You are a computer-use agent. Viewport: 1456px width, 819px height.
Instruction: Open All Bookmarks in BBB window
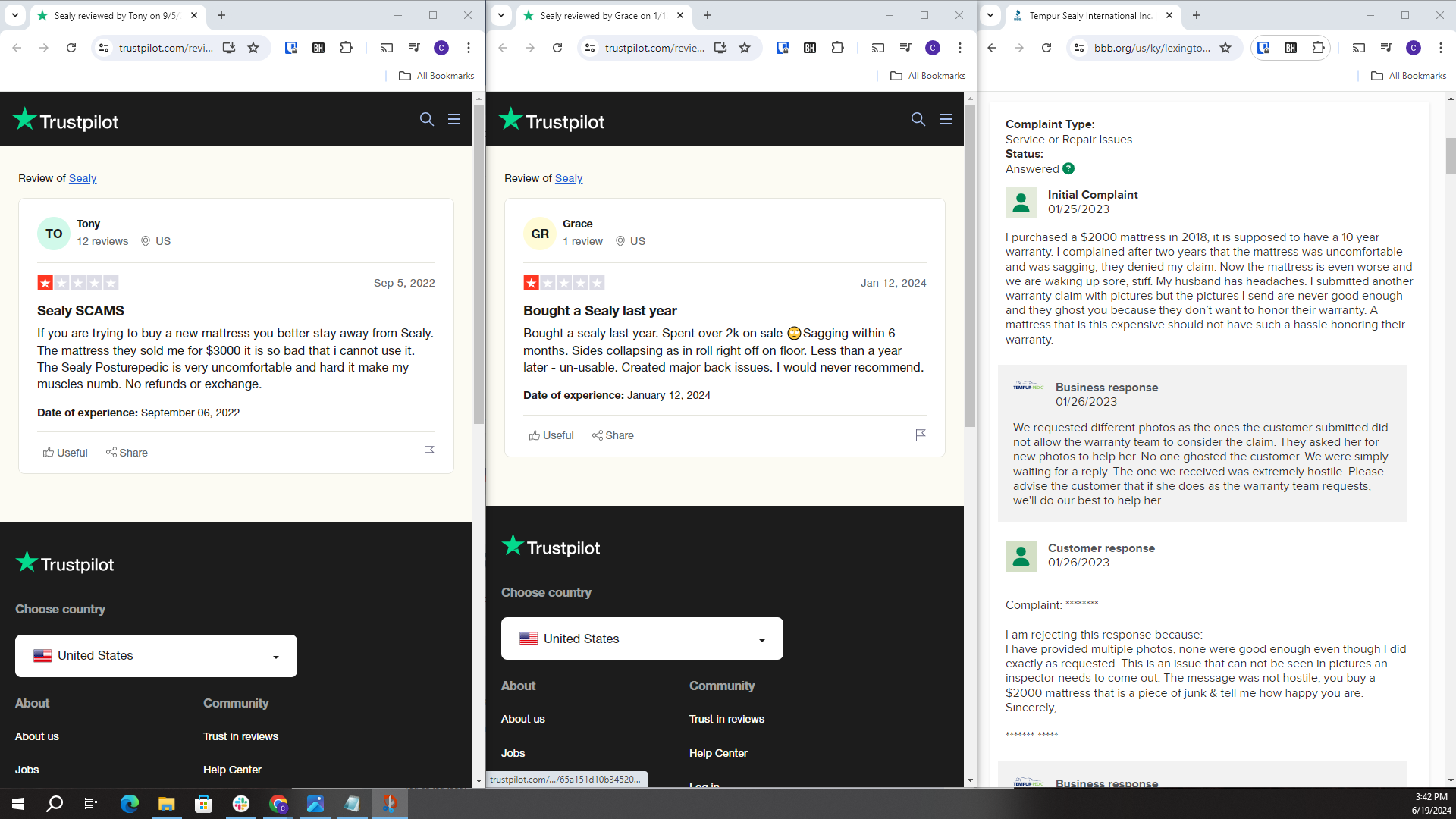coord(1409,76)
